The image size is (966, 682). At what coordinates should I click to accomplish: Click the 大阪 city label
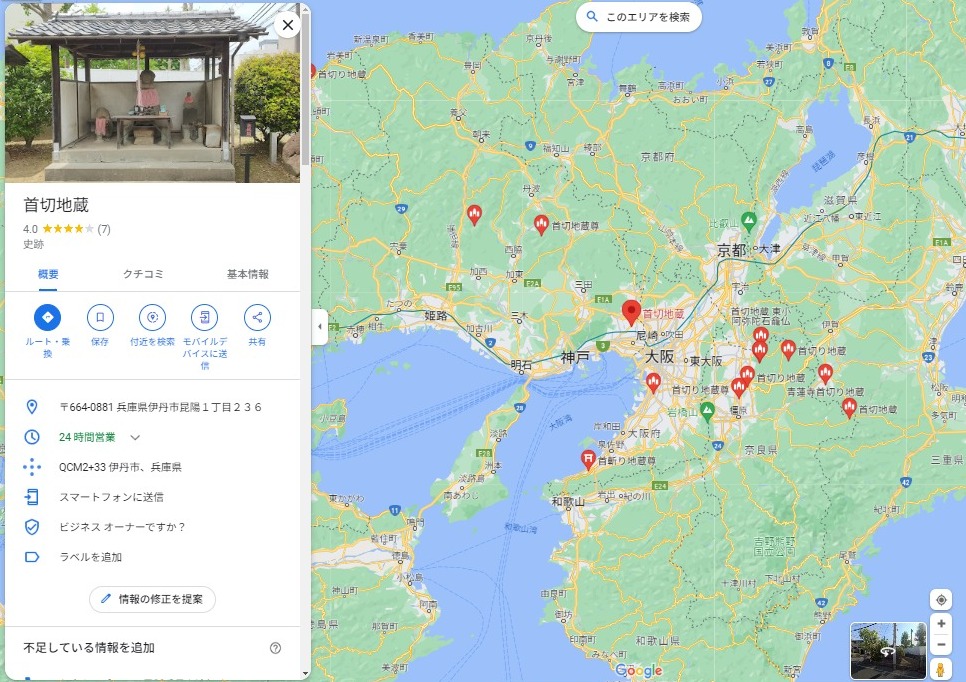659,357
